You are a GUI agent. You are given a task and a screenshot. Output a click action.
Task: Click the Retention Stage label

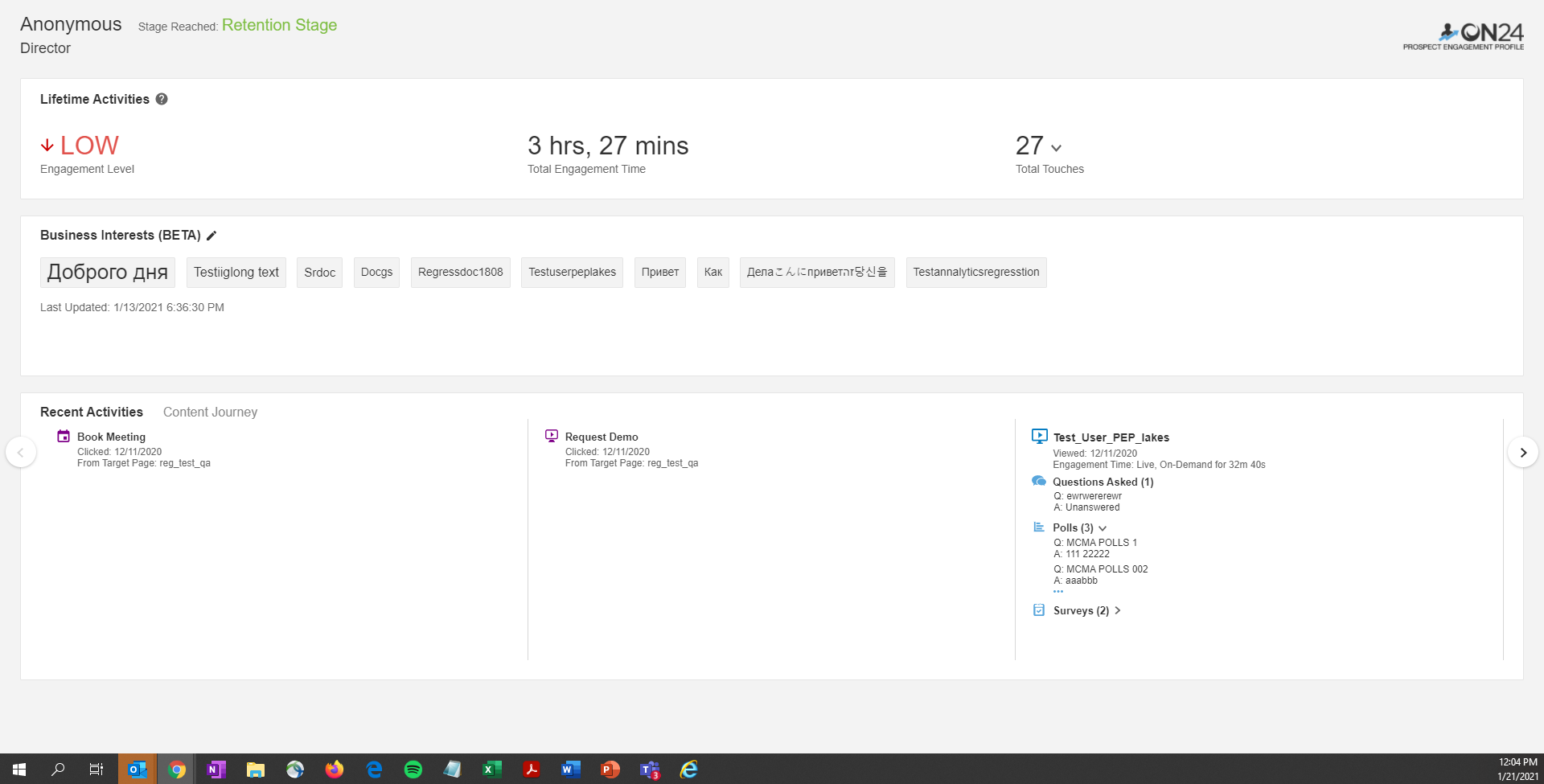280,25
